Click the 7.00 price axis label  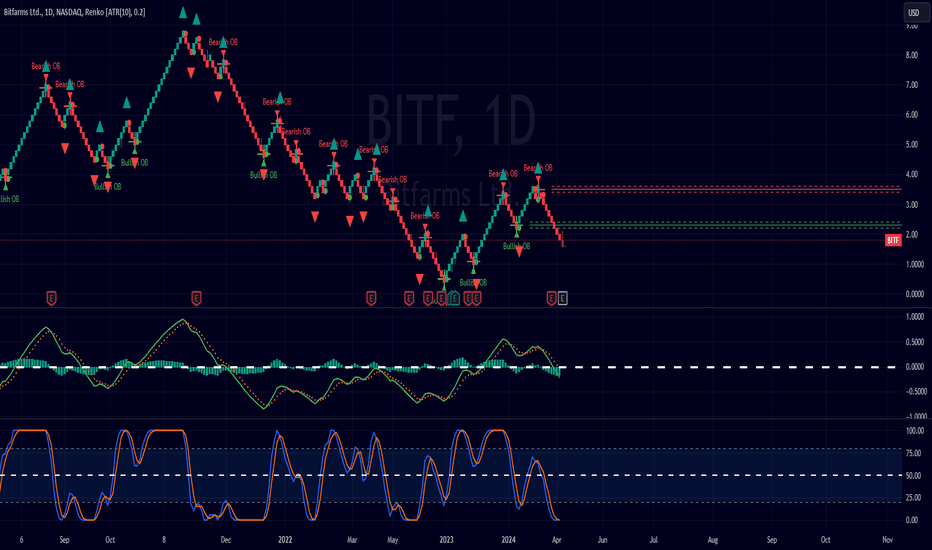(912, 85)
